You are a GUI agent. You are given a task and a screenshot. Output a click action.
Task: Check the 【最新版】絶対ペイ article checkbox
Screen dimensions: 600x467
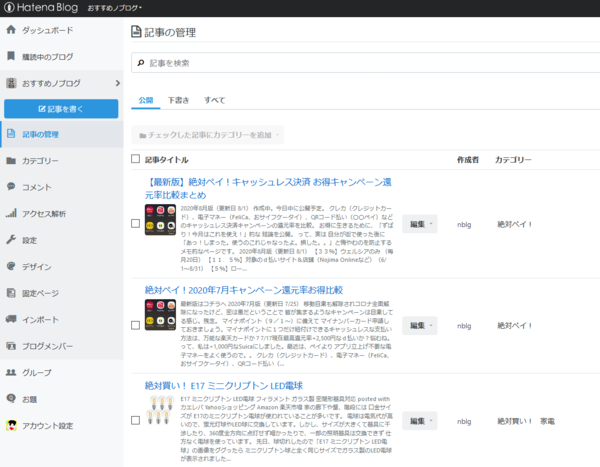pos(135,224)
